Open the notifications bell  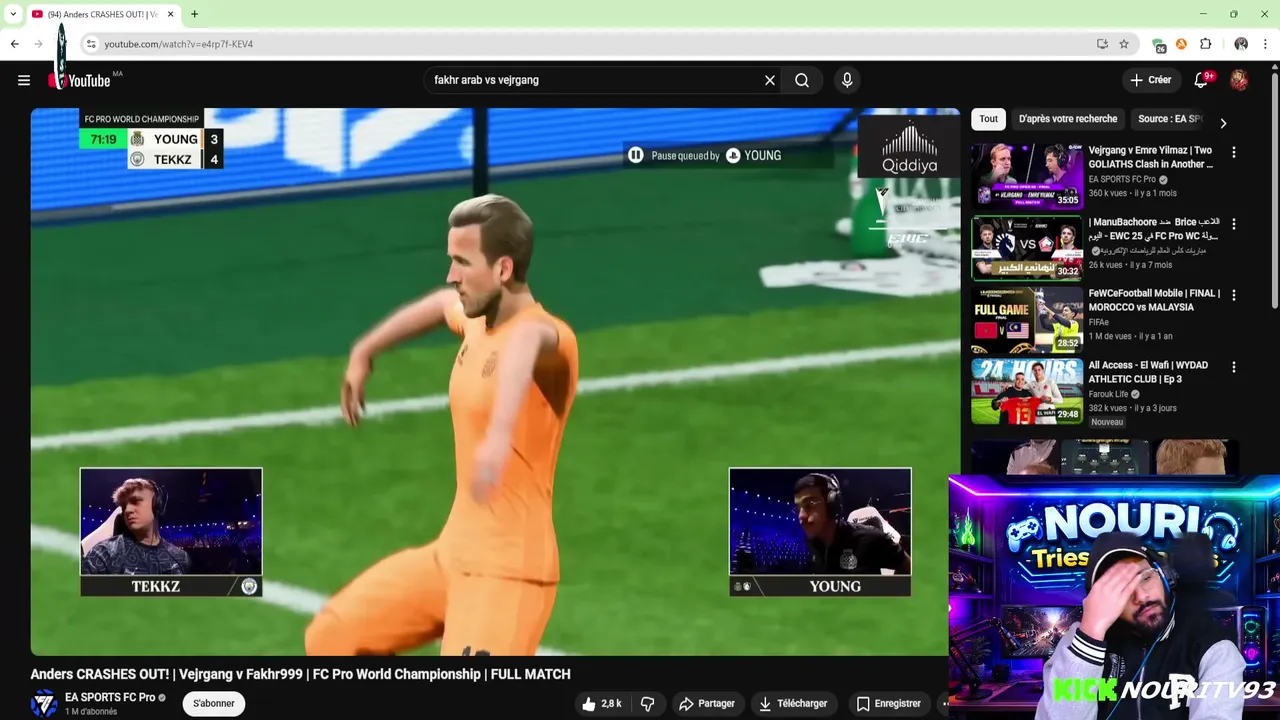click(1201, 80)
